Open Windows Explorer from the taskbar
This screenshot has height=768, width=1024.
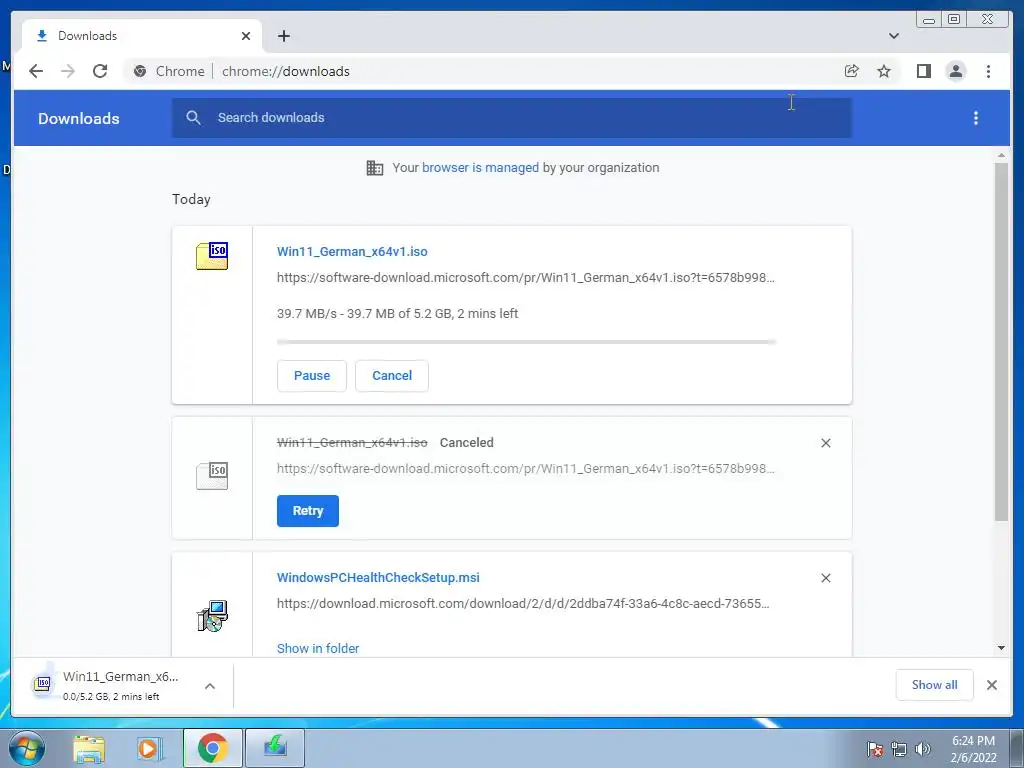click(x=89, y=748)
